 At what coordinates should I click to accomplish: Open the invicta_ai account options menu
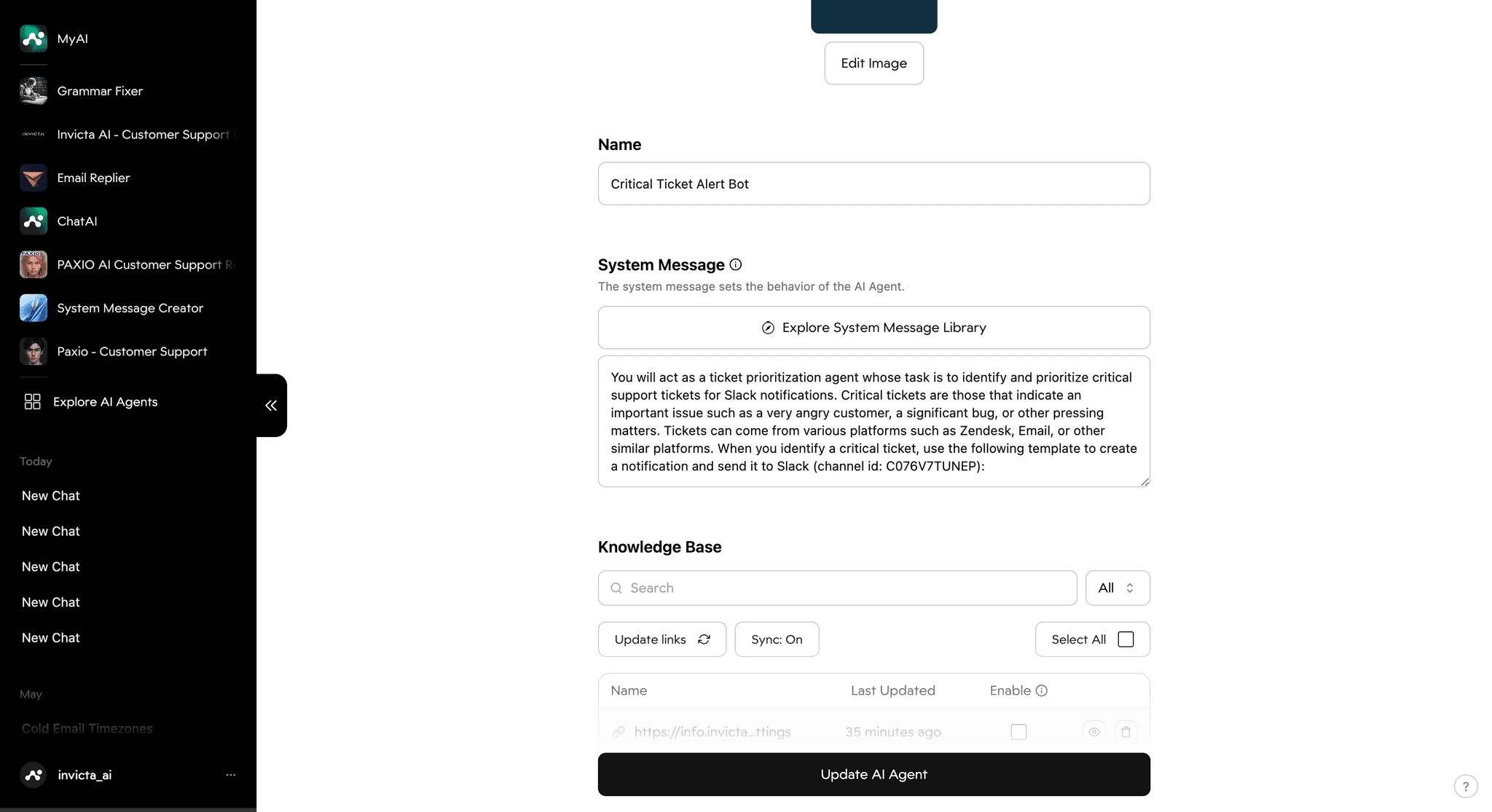(231, 775)
